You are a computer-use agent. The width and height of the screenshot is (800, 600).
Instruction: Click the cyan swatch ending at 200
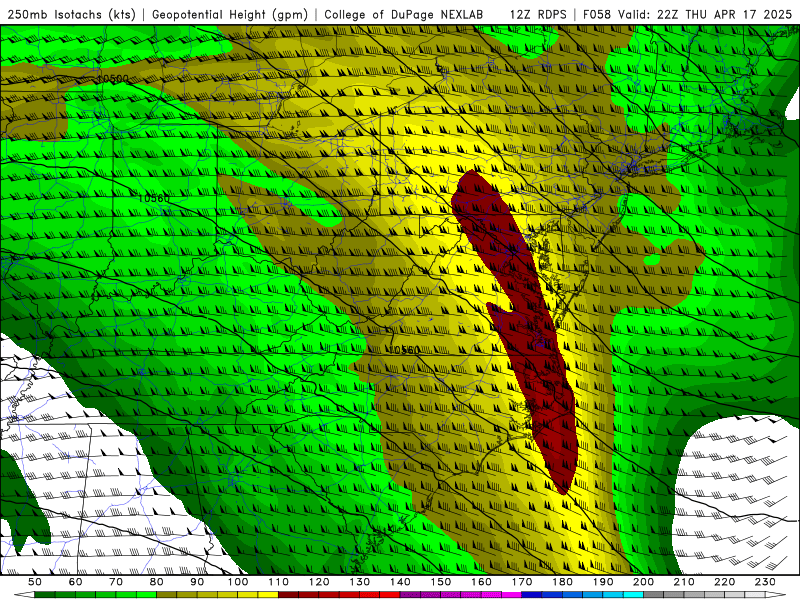tap(634, 595)
